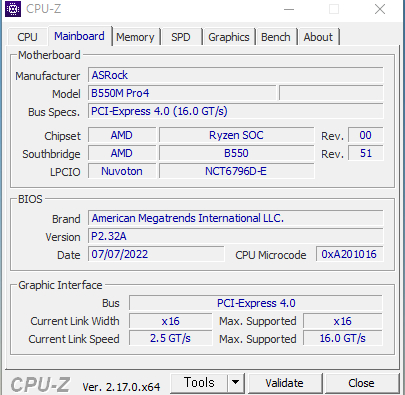Click Bus Specs value PCI-Express 4.0 (16.0 GT/s)

236,111
